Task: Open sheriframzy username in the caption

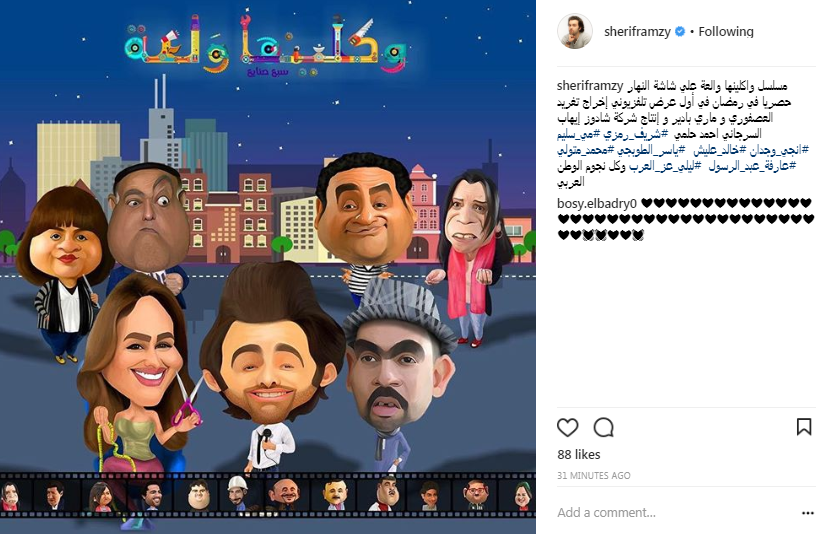Action: tap(590, 86)
